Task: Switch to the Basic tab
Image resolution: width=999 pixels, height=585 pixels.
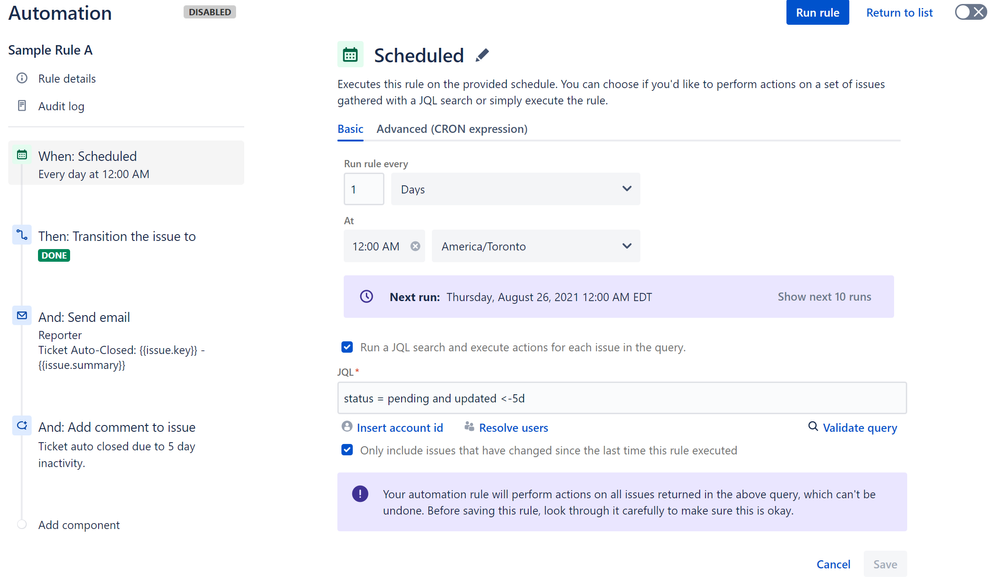Action: coord(350,129)
